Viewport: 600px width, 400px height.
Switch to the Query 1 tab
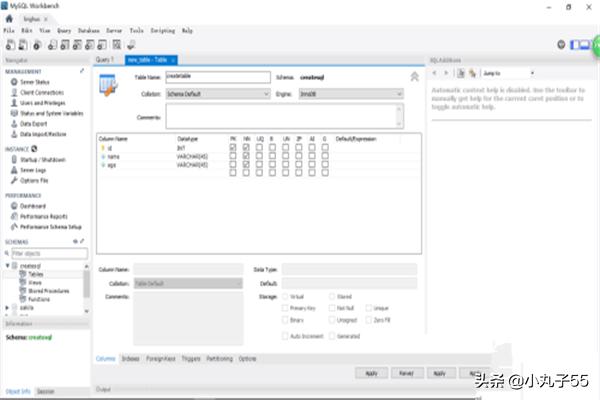(105, 60)
